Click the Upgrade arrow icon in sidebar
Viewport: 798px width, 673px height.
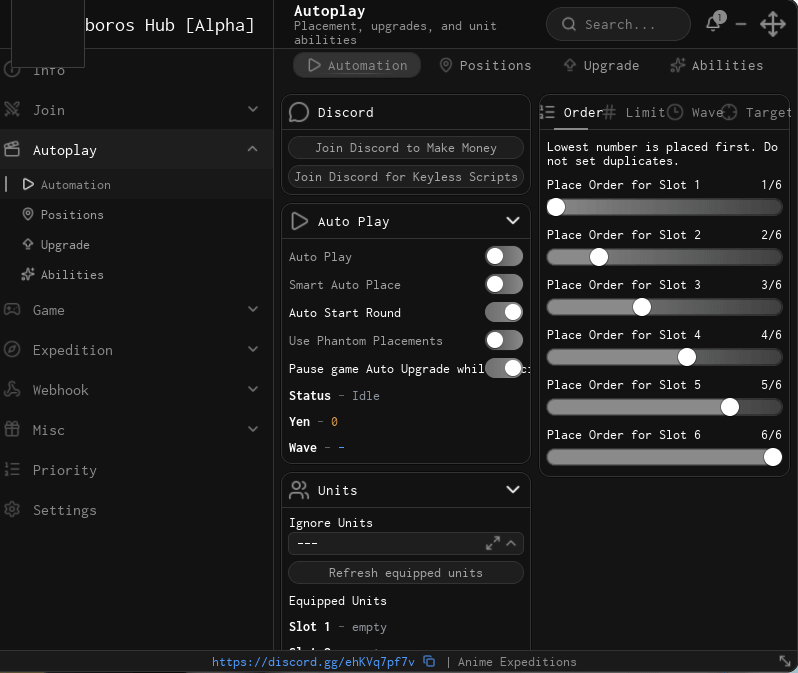pyautogui.click(x=28, y=244)
